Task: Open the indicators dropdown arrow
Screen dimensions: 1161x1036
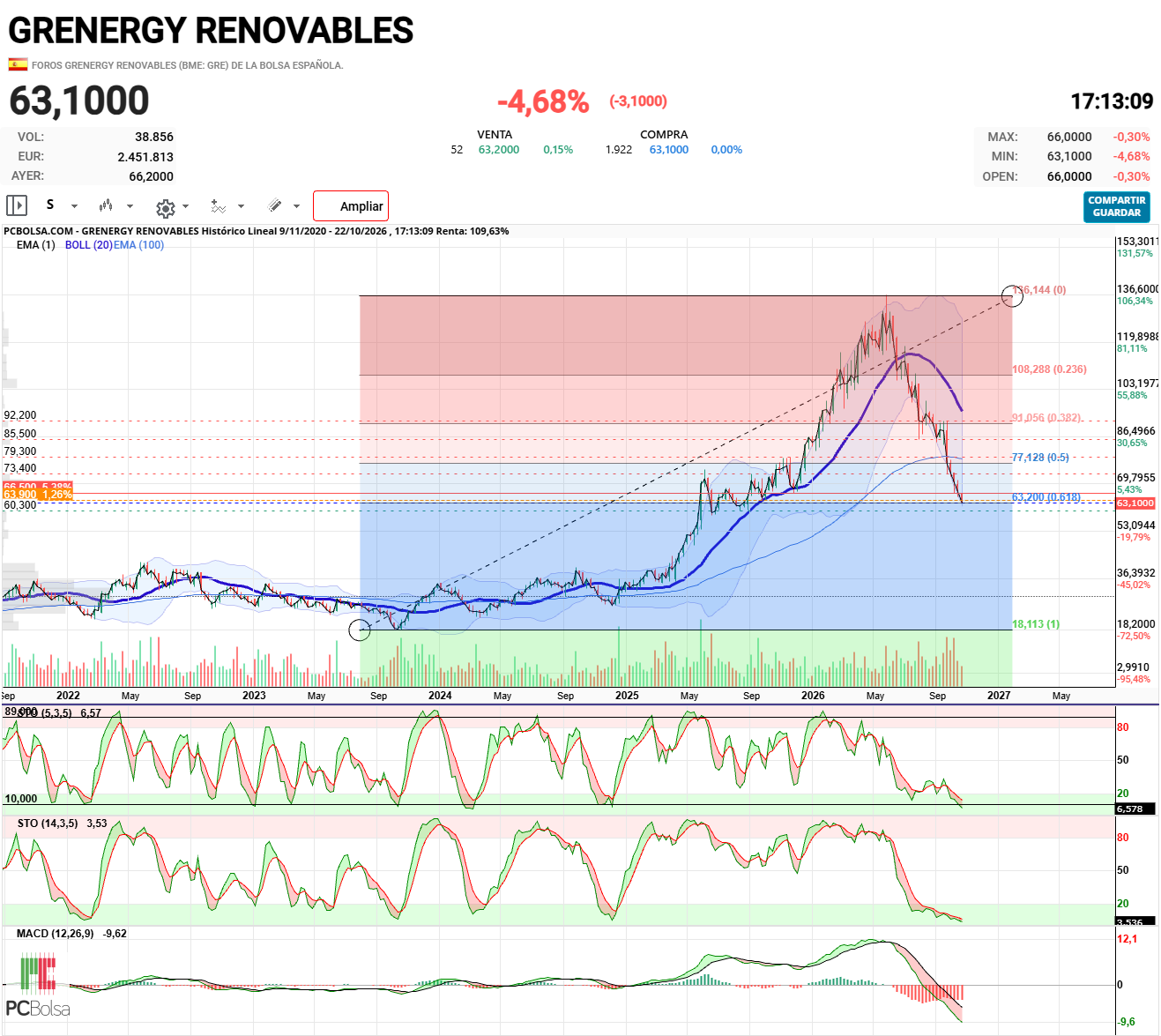Action: pos(241,207)
